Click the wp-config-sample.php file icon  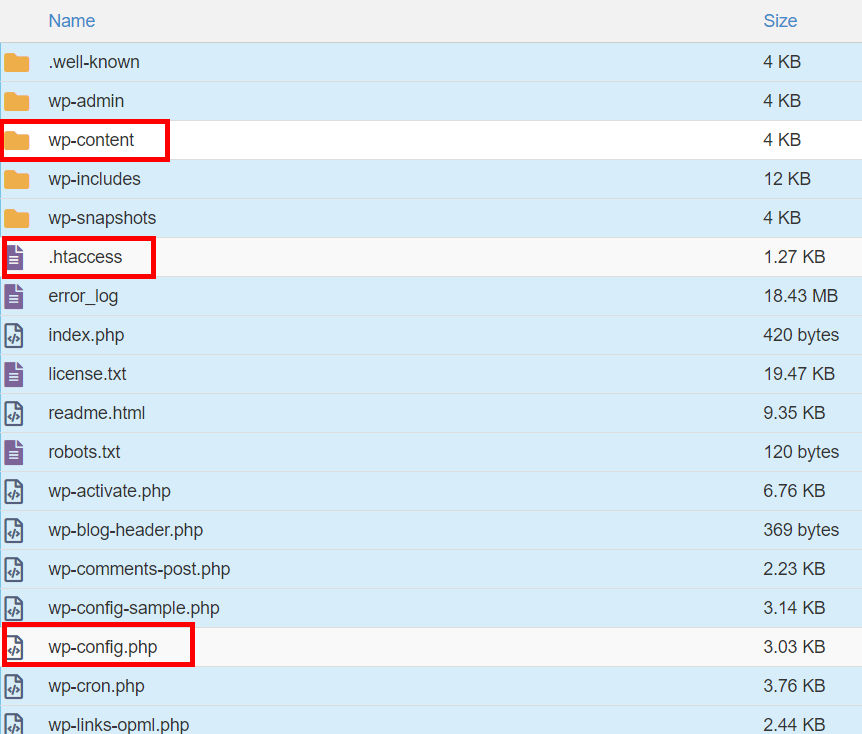[x=14, y=609]
